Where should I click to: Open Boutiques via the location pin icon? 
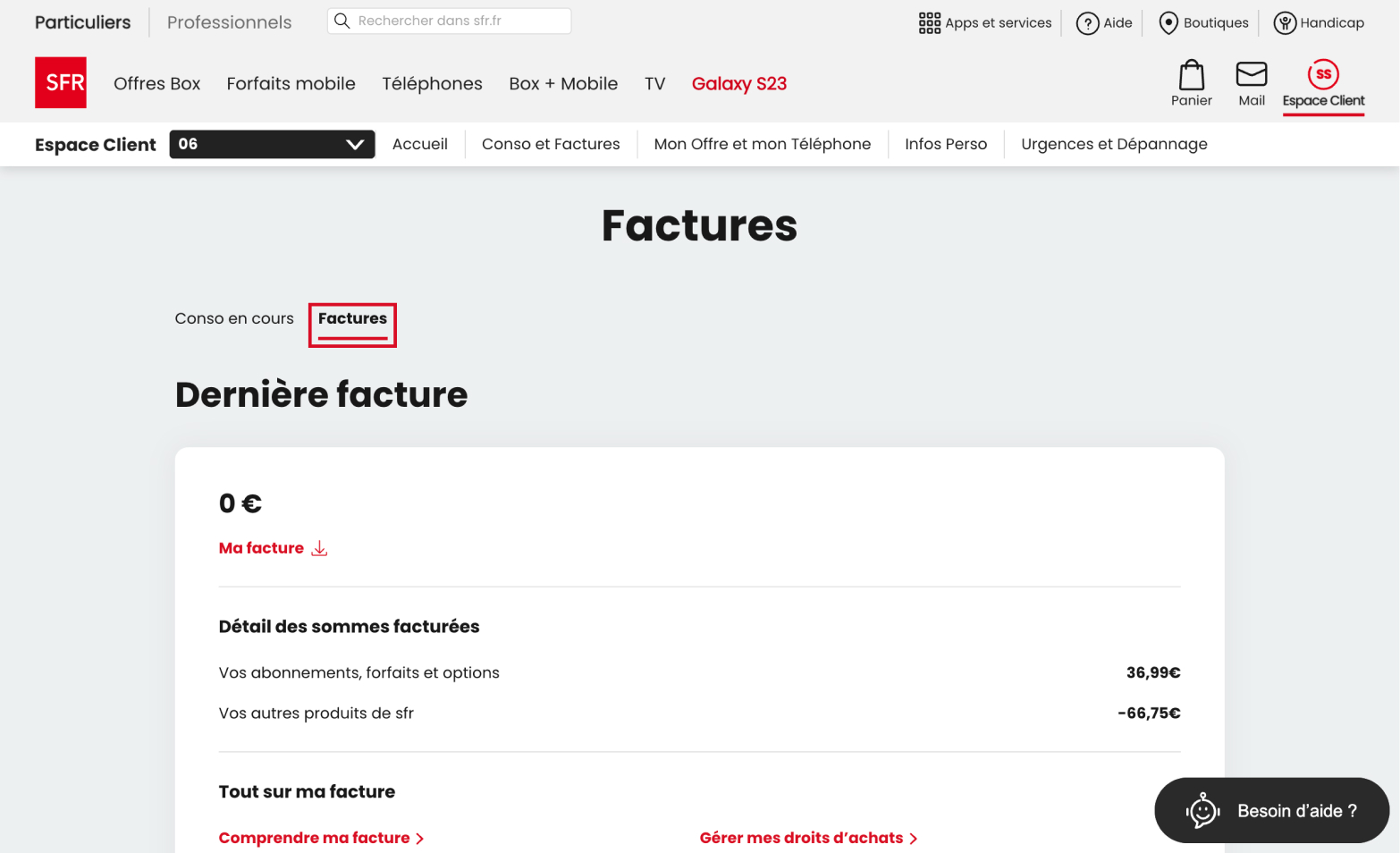coord(1168,22)
